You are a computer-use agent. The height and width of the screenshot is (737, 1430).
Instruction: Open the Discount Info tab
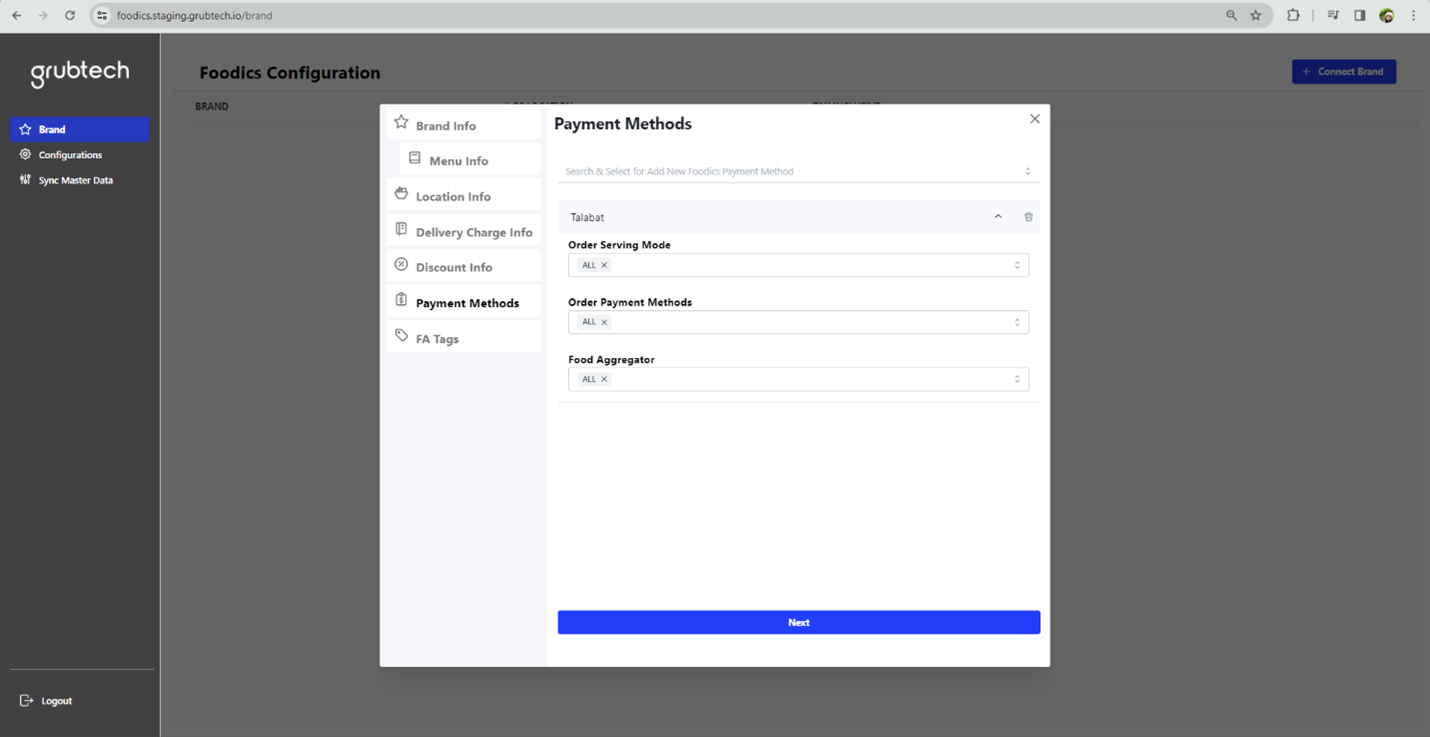pos(454,268)
